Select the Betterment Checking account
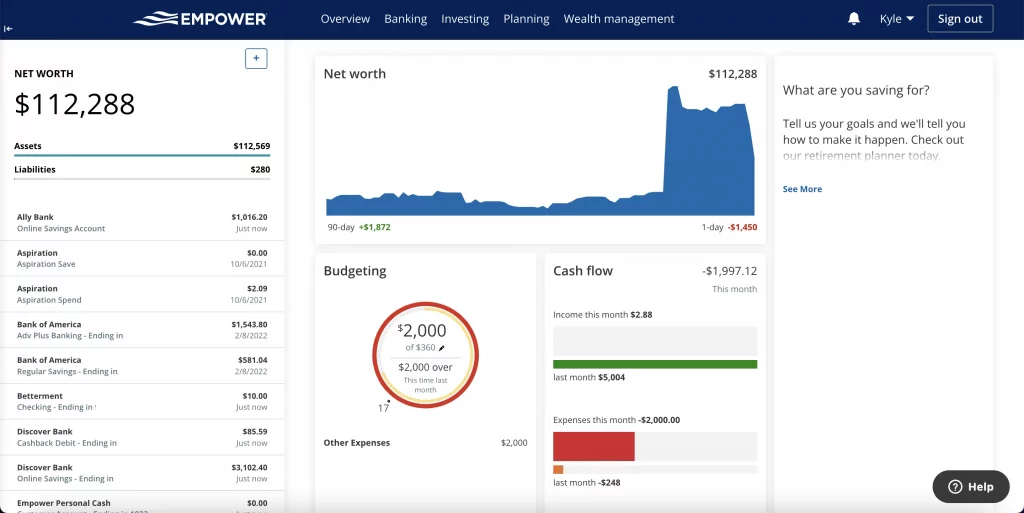Viewport: 1024px width, 513px height. (142, 401)
